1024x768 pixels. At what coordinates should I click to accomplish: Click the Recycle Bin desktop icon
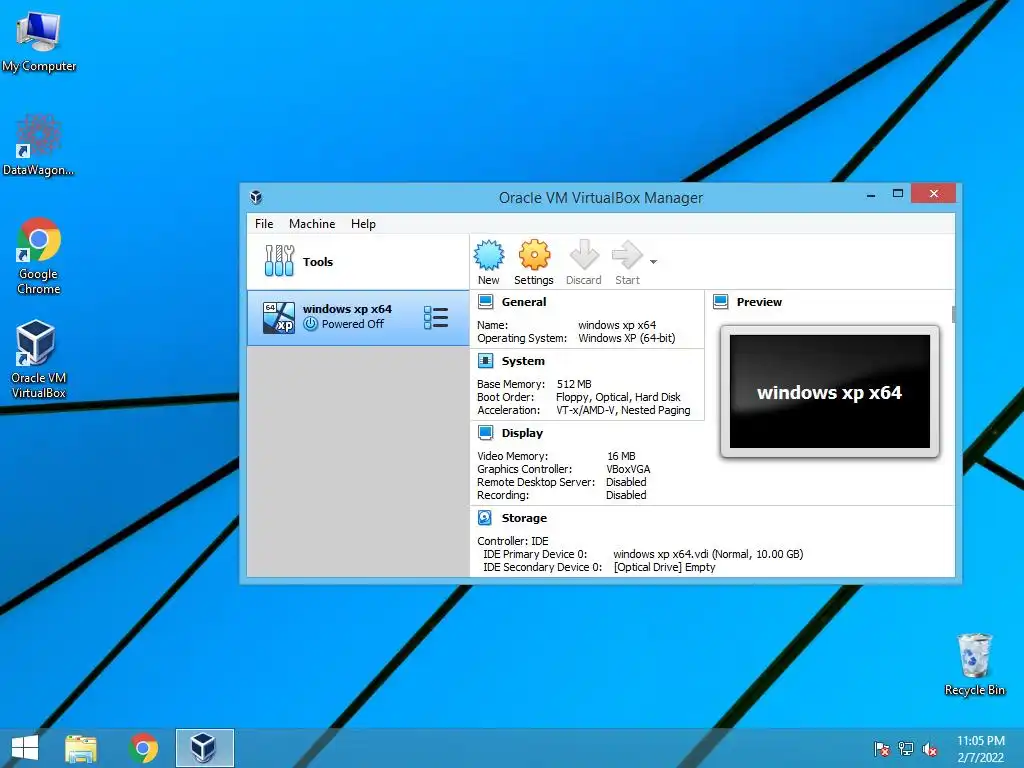974,664
